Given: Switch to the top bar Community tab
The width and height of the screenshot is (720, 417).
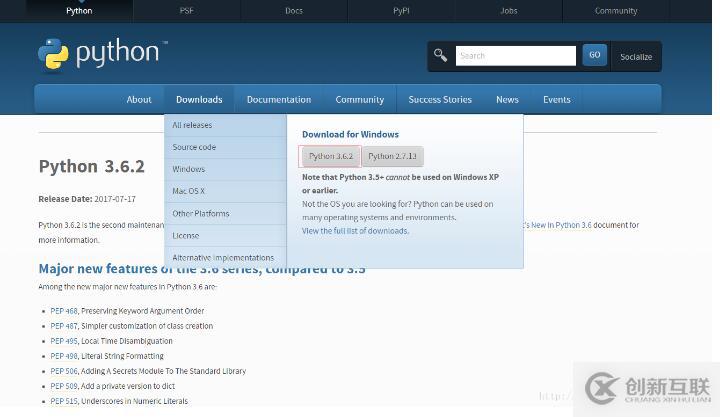Looking at the screenshot, I should pyautogui.click(x=616, y=11).
